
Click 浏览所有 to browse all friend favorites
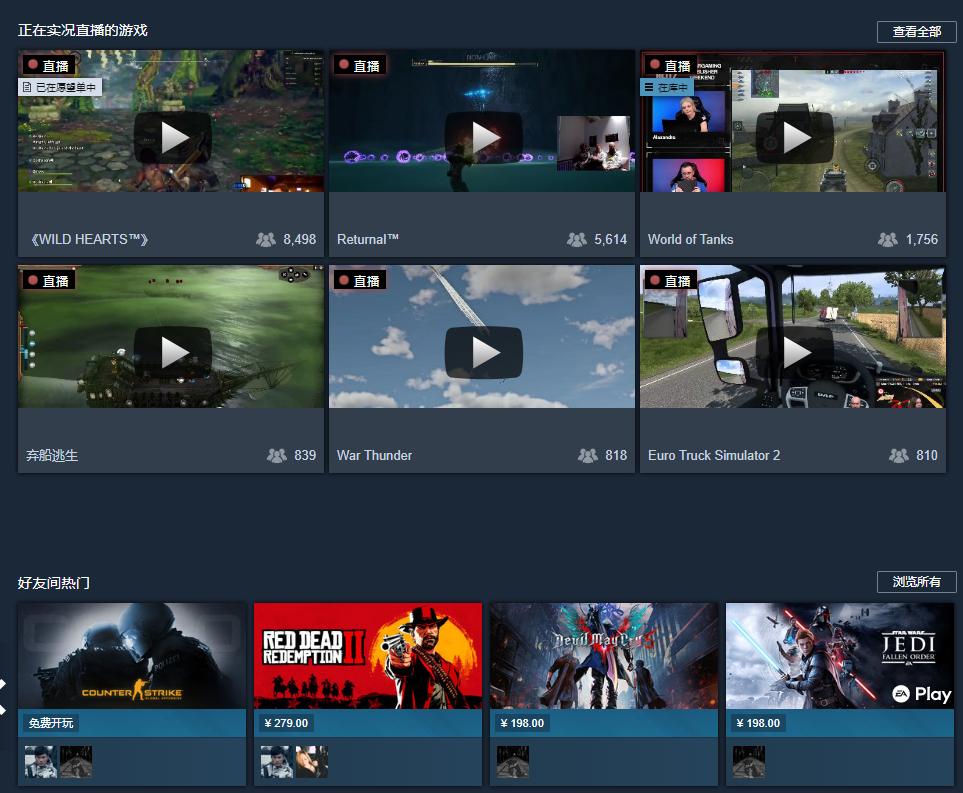pyautogui.click(x=916, y=582)
